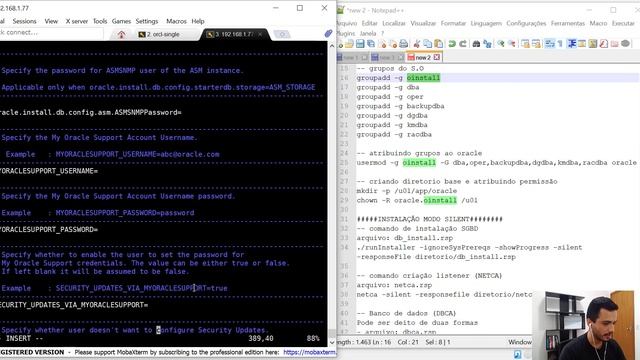This screenshot has height=360, width=640.
Task: Switch to the '2. orcl-single' MobaXterm tab
Action: pyautogui.click(x=159, y=34)
